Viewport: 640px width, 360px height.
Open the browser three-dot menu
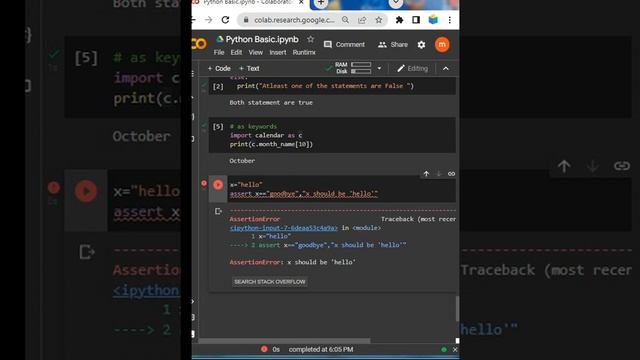coord(449,20)
